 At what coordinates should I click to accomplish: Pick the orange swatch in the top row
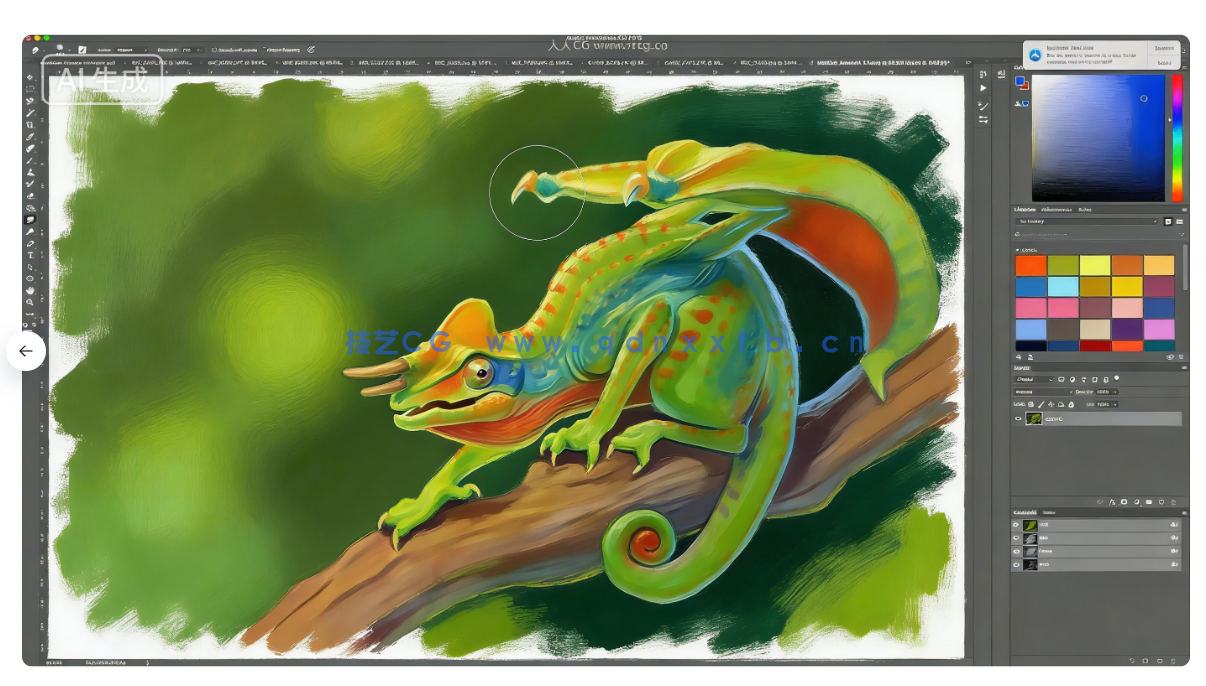coord(1031,265)
